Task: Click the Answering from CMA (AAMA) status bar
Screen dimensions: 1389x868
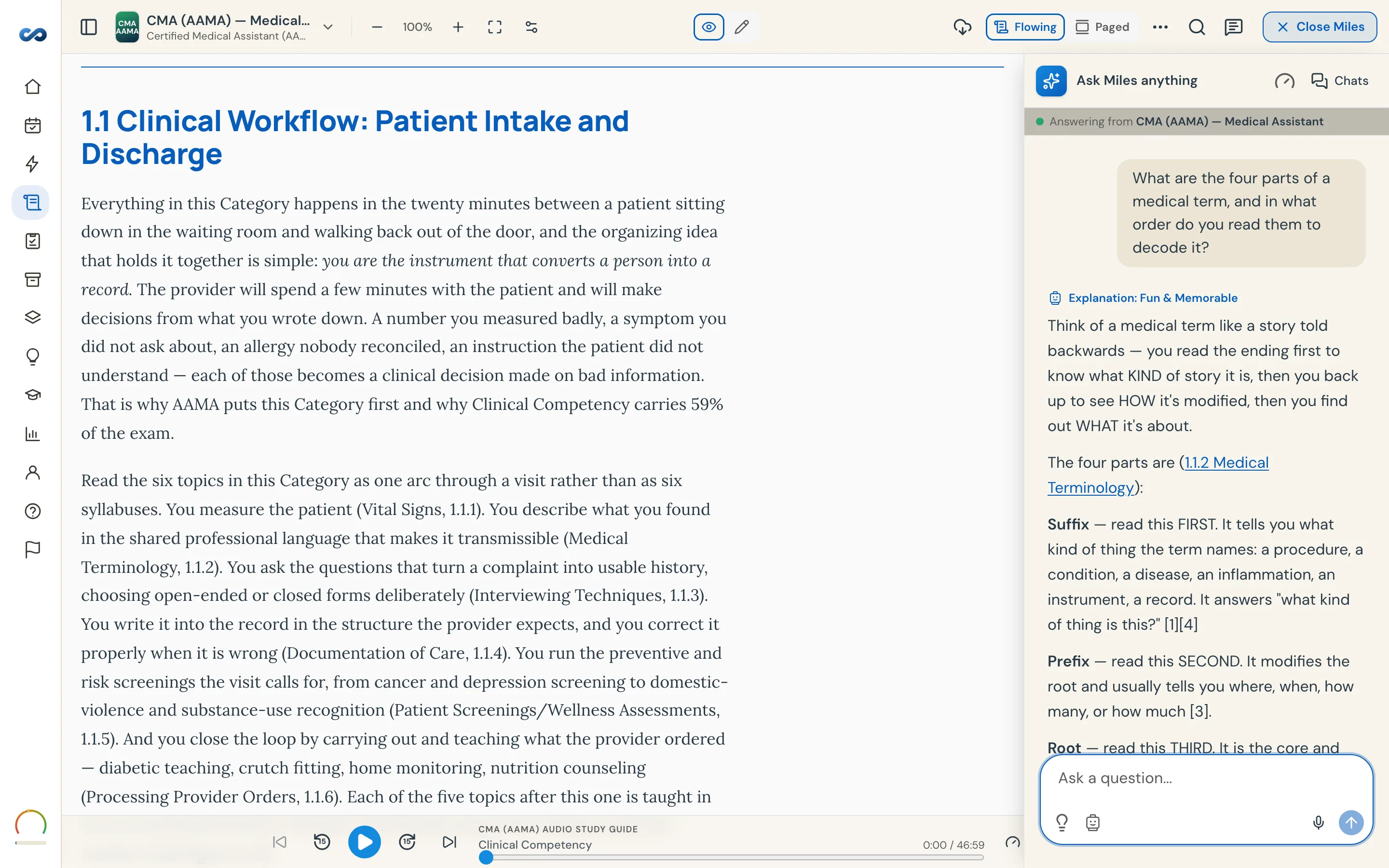Action: tap(1207, 121)
